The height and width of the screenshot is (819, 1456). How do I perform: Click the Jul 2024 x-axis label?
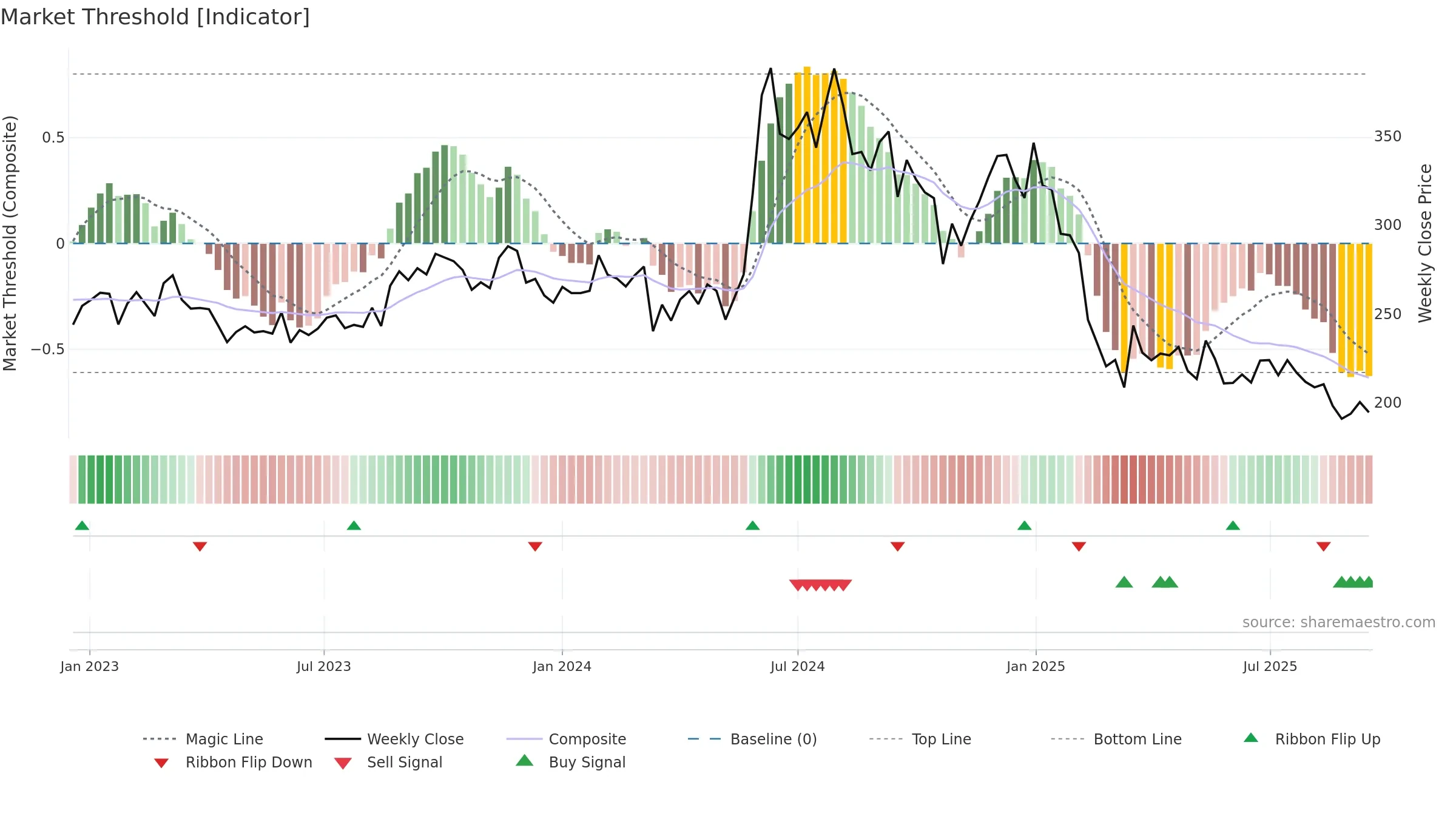tap(797, 666)
